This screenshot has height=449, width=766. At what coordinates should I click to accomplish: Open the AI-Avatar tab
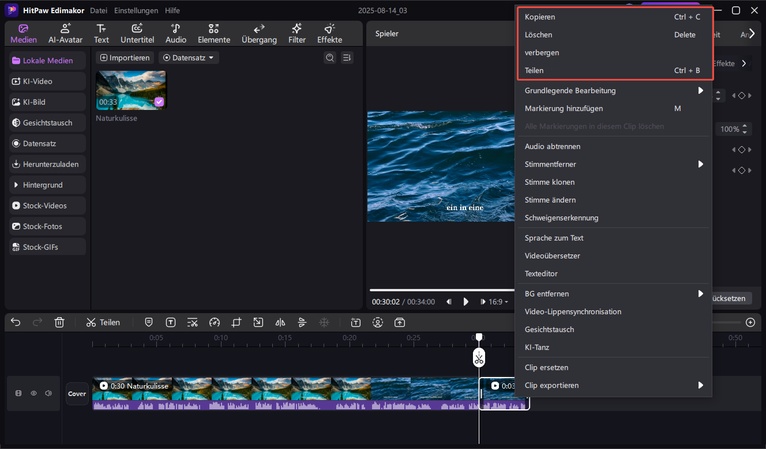coord(65,34)
